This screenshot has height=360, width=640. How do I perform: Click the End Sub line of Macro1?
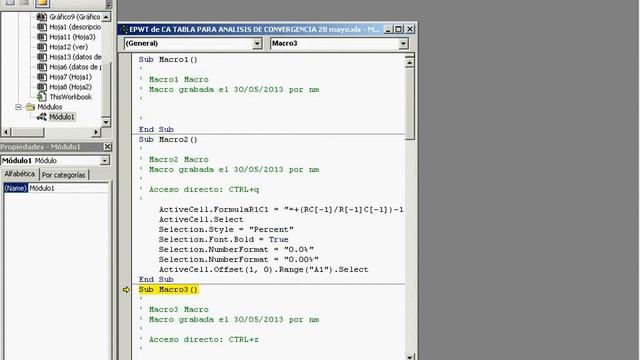tap(156, 129)
